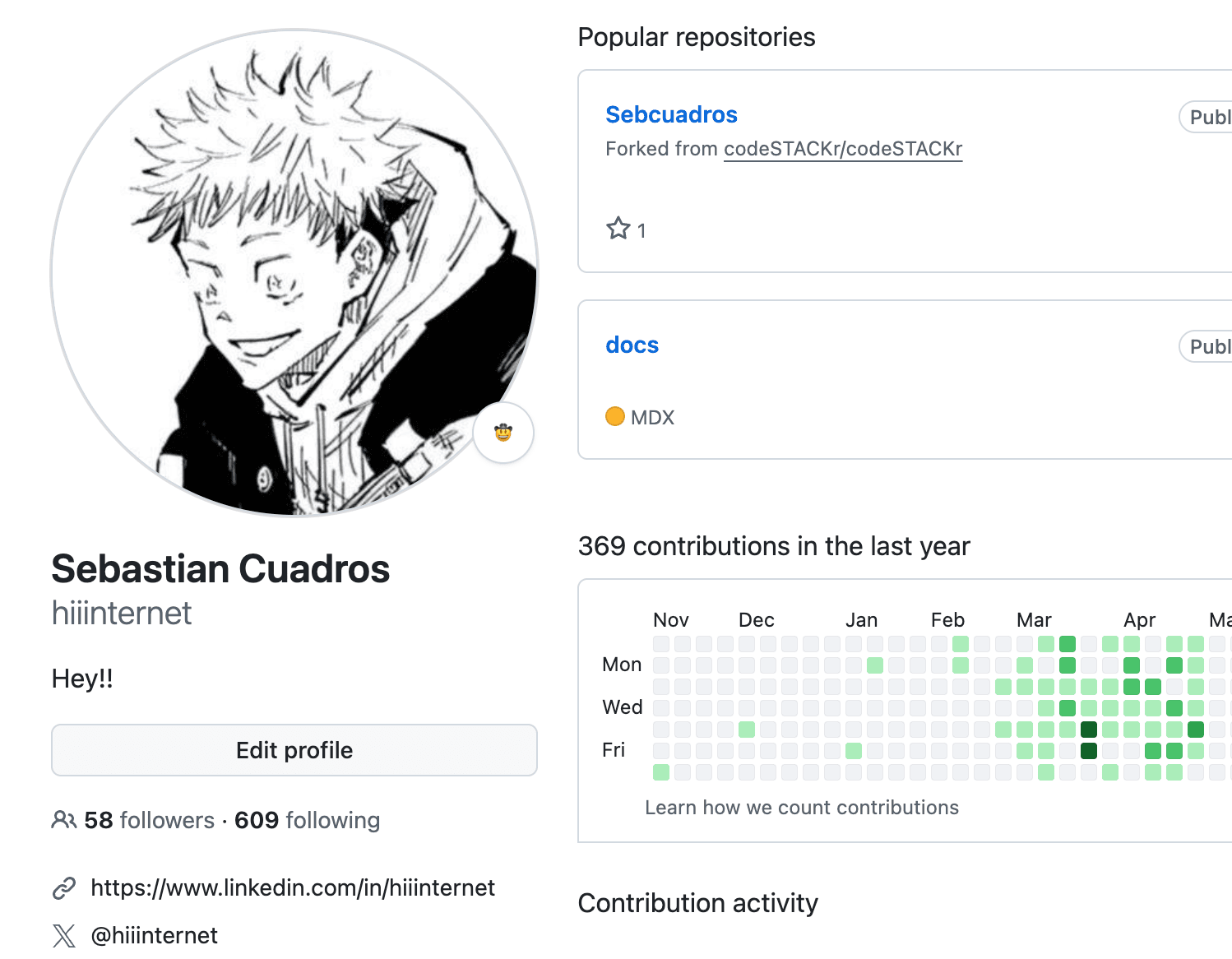Click the followers people icon
Viewport: 1232px width, 959px height.
pyautogui.click(x=63, y=820)
